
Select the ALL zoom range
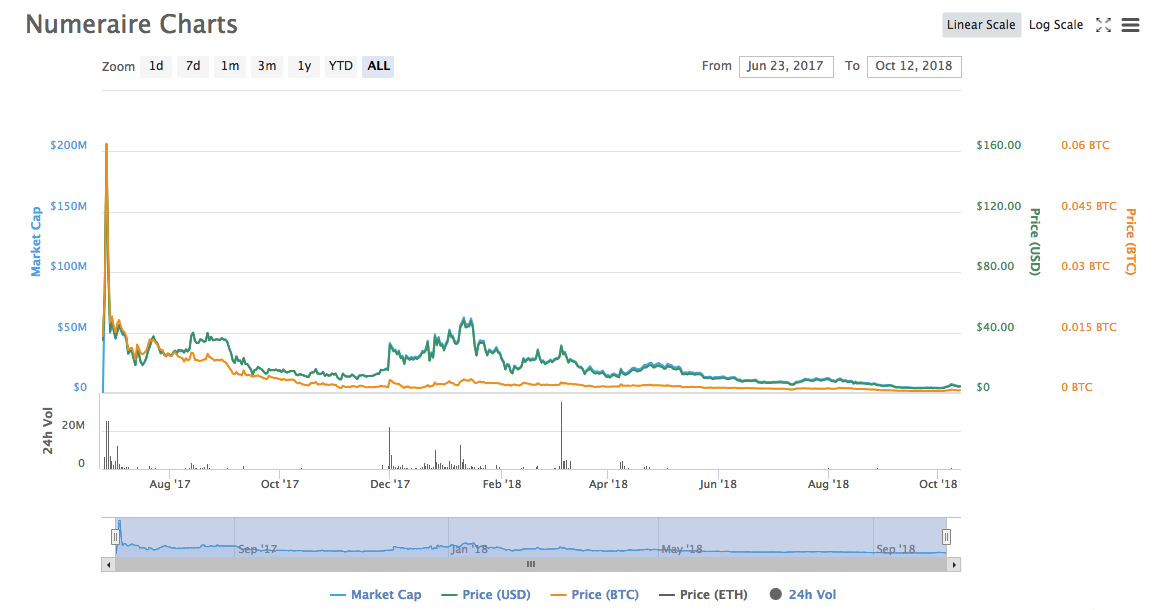(378, 66)
